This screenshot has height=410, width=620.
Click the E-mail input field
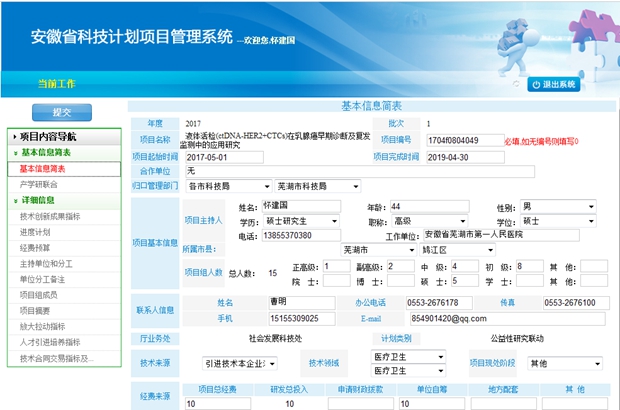click(507, 319)
